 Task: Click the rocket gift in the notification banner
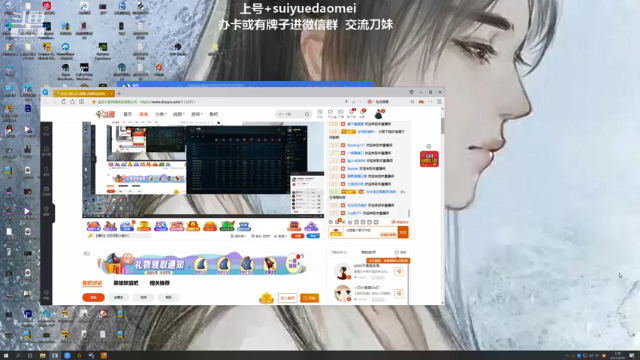click(270, 265)
